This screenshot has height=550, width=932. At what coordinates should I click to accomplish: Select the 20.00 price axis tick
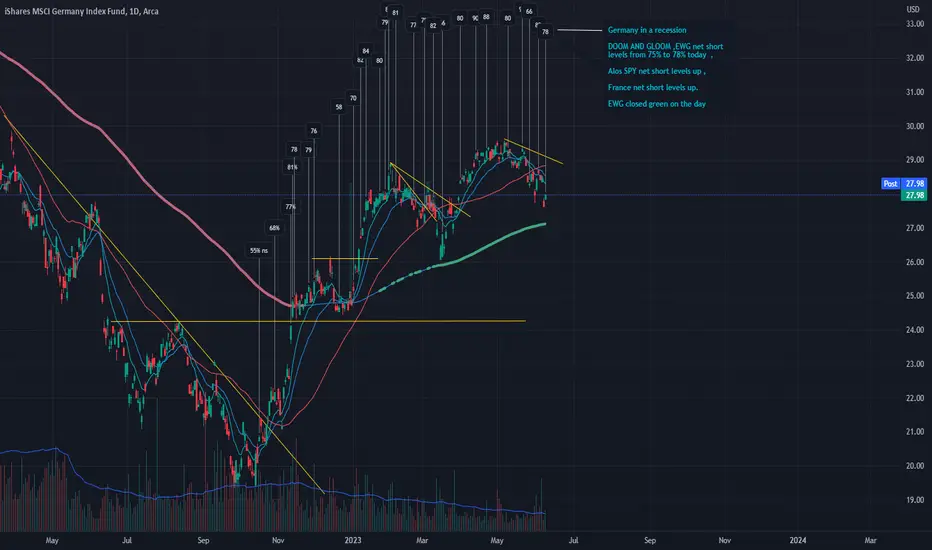click(x=915, y=466)
